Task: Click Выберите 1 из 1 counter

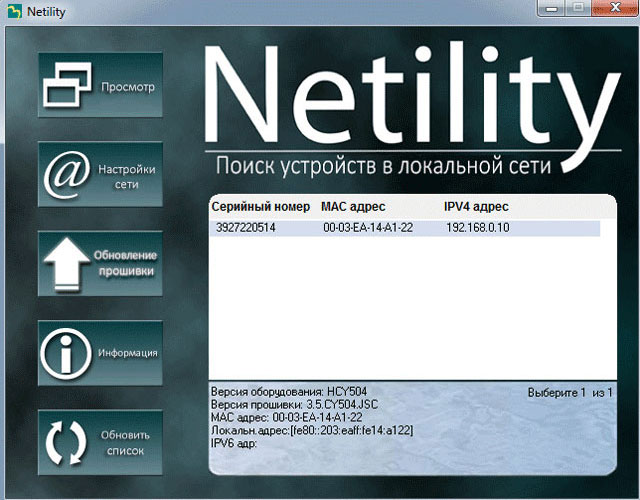Action: click(x=570, y=393)
